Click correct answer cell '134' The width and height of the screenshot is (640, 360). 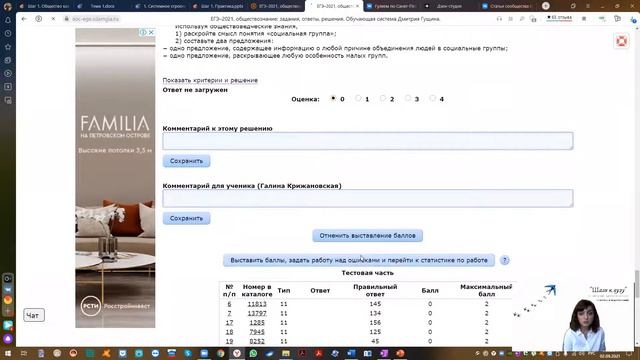(375, 313)
